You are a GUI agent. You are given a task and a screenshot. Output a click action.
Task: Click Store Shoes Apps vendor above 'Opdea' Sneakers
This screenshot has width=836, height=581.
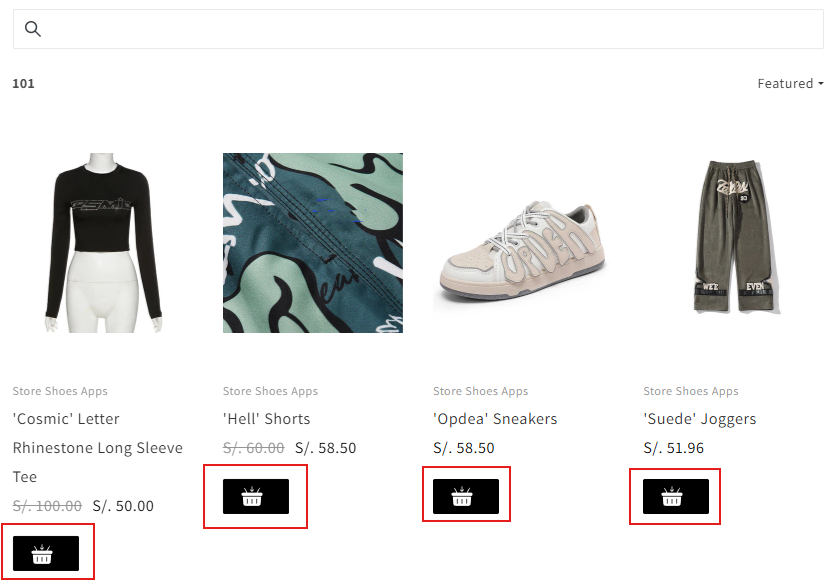[480, 391]
